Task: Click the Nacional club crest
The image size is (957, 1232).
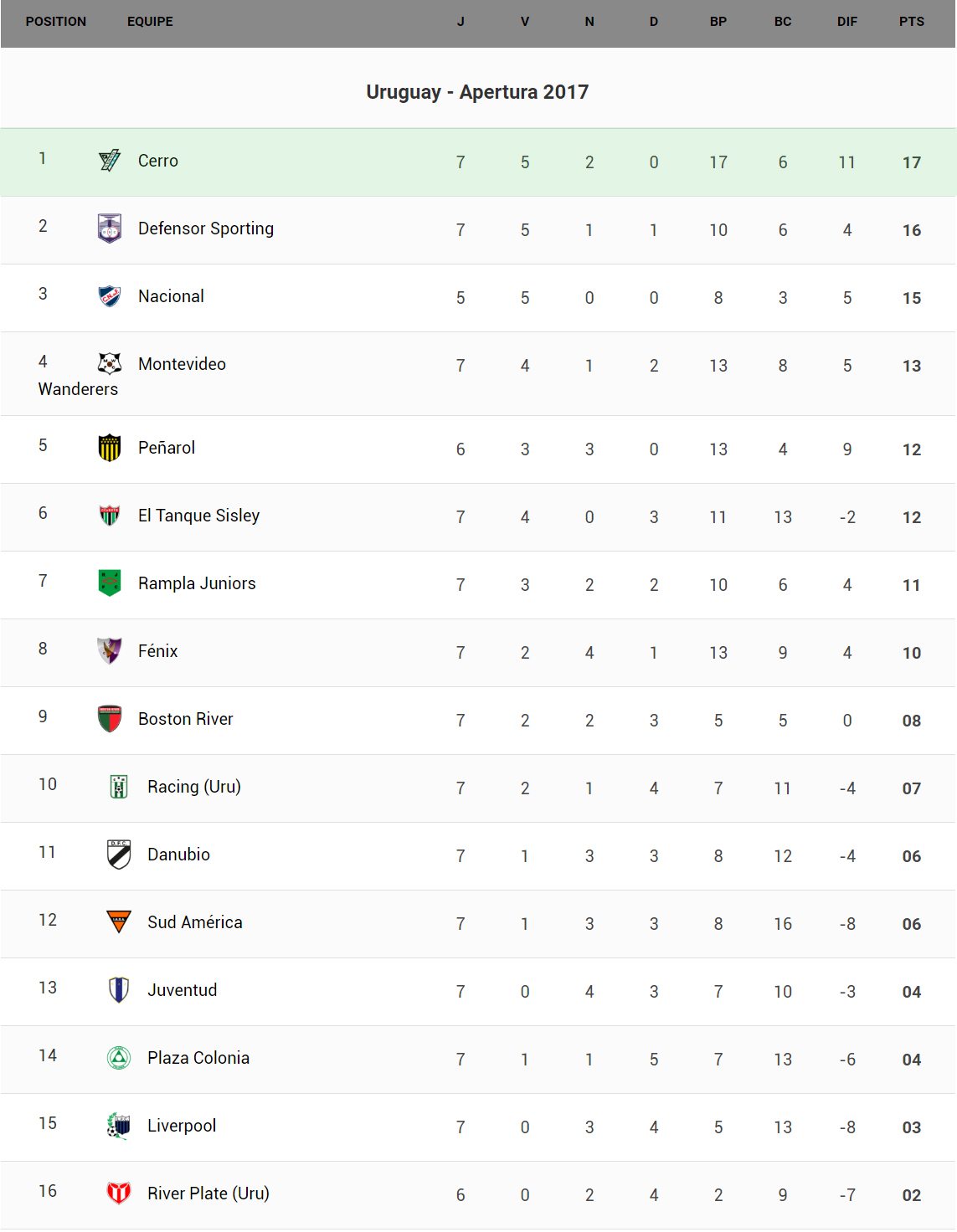Action: coord(110,296)
